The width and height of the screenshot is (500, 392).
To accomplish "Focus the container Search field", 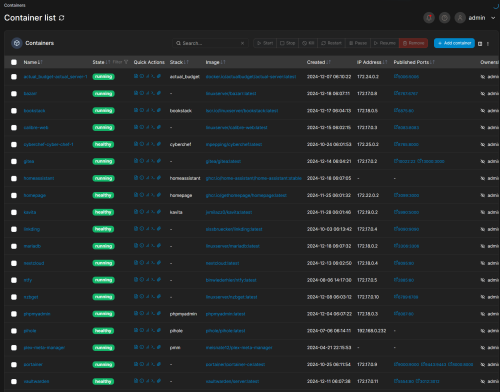I will [x=209, y=43].
